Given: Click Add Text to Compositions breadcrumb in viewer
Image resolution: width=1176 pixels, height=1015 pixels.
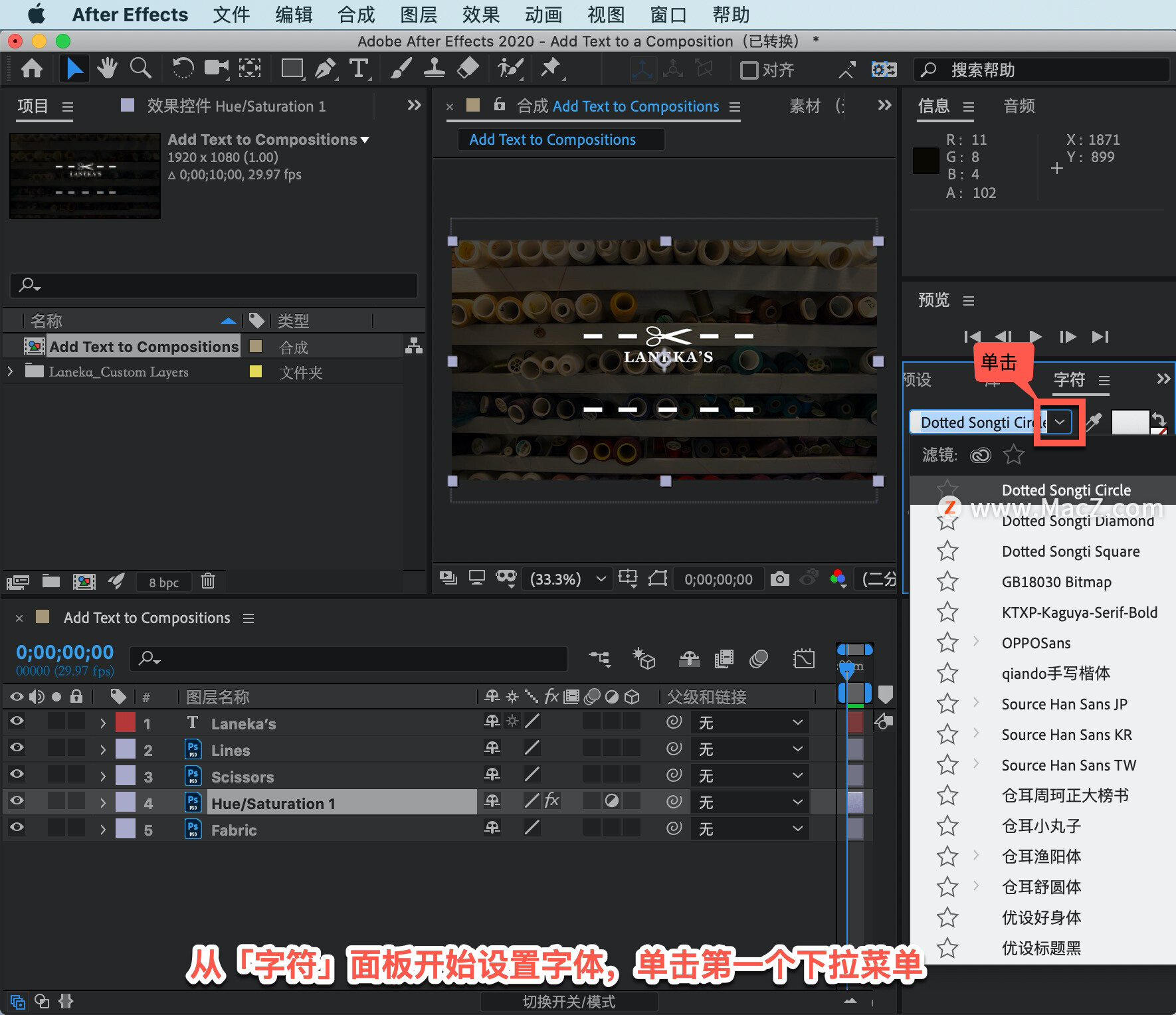Looking at the screenshot, I should pyautogui.click(x=552, y=139).
